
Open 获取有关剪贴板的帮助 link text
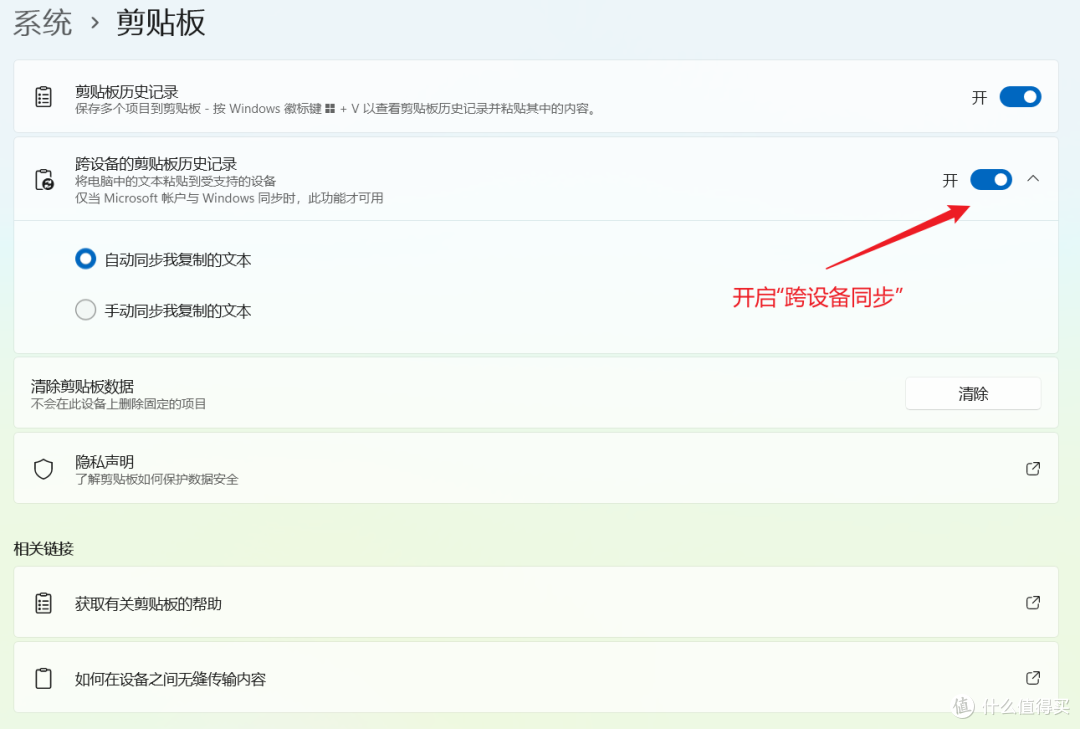coord(148,604)
